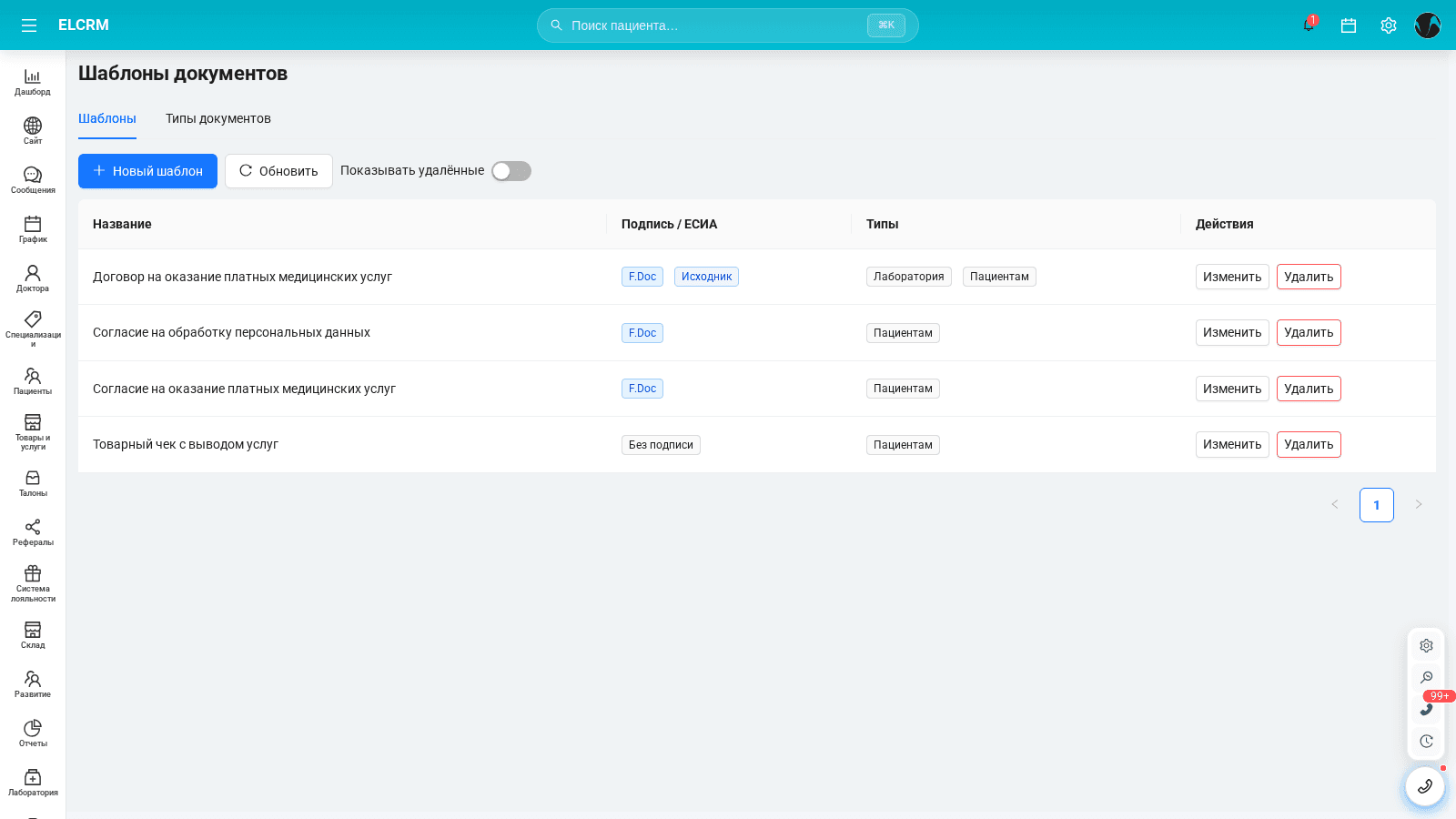This screenshot has height=819, width=1456.
Task: Click Обновить button
Action: [x=278, y=171]
